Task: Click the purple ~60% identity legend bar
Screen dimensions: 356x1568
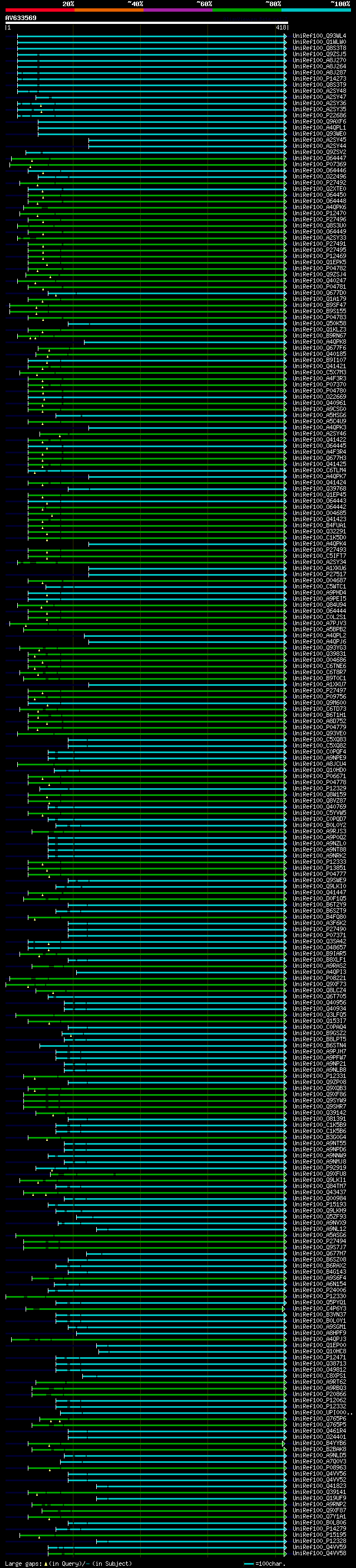Action: pos(179,10)
